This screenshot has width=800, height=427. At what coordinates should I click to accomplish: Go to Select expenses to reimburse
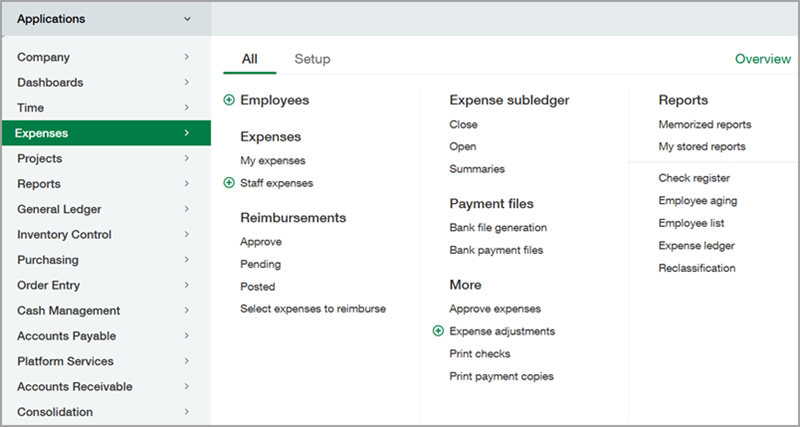[312, 309]
